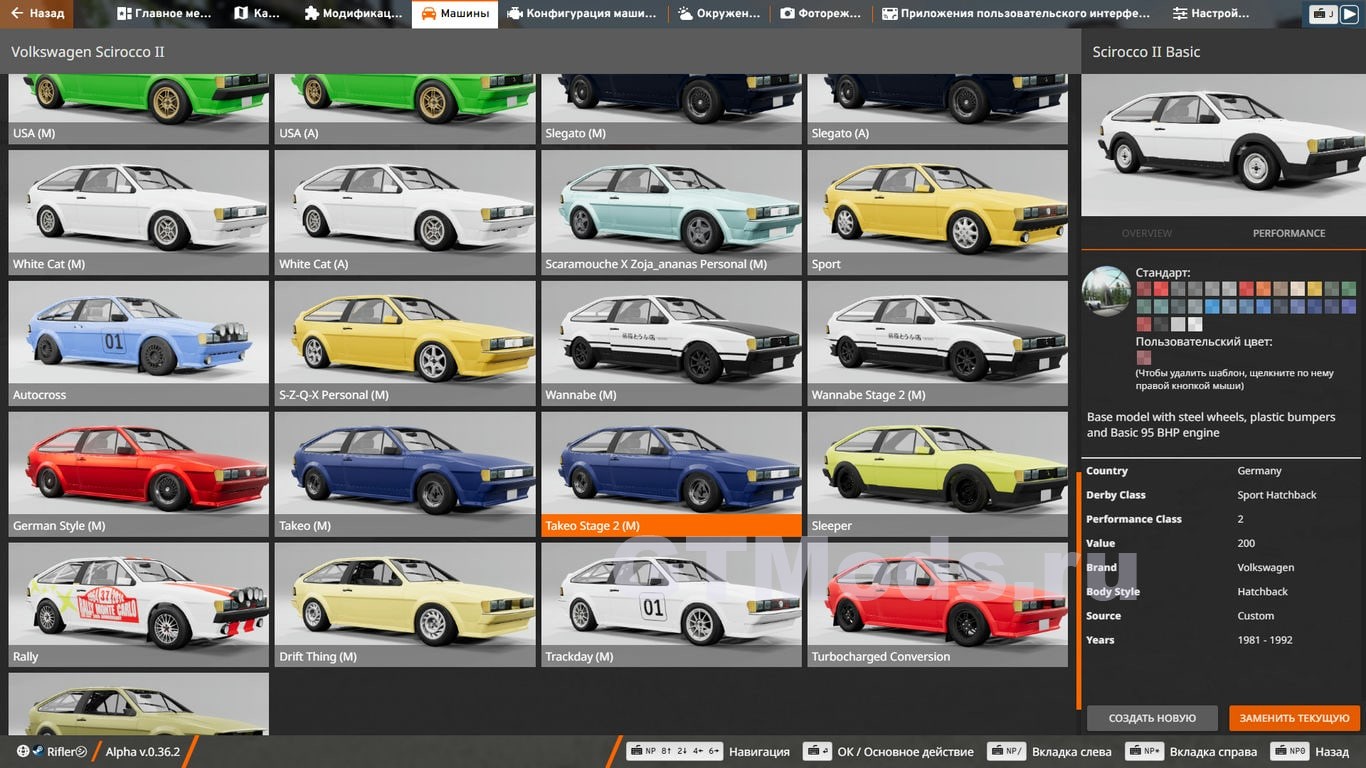The image size is (1366, 768).
Task: Select the USA (A) configuration
Action: [x=405, y=109]
